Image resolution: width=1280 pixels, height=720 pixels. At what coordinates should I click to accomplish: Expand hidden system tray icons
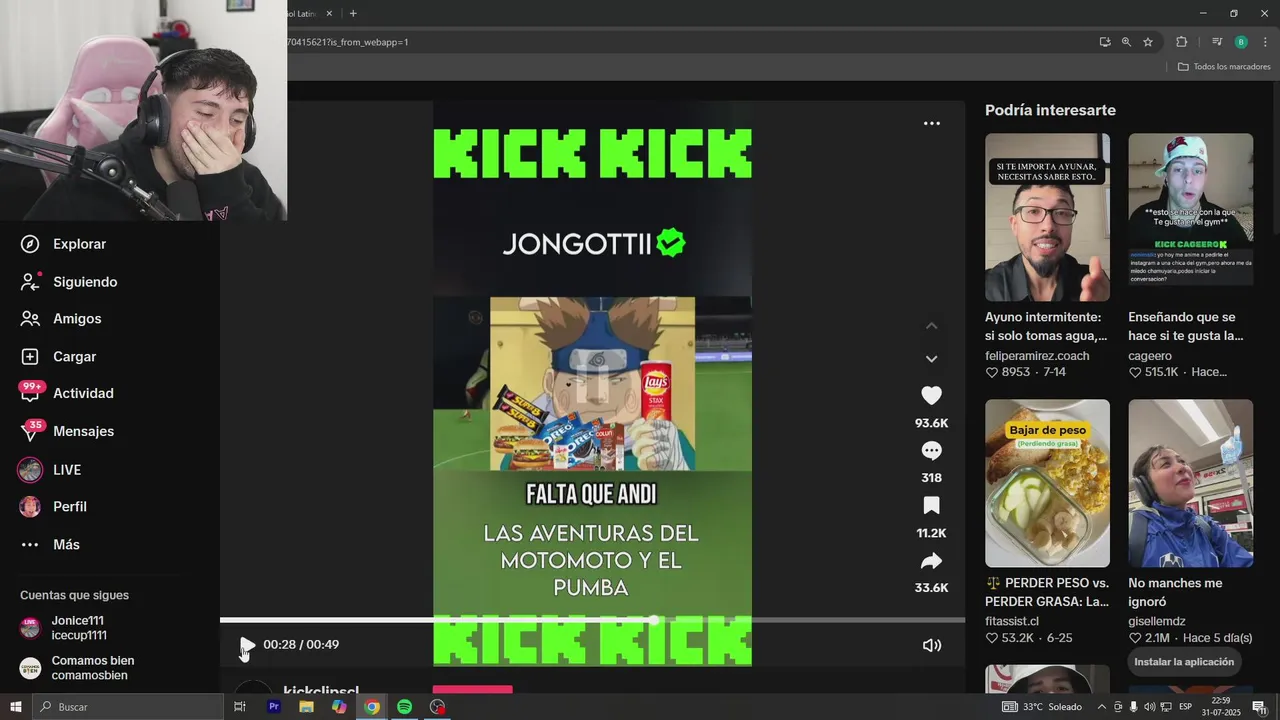[x=1102, y=707]
